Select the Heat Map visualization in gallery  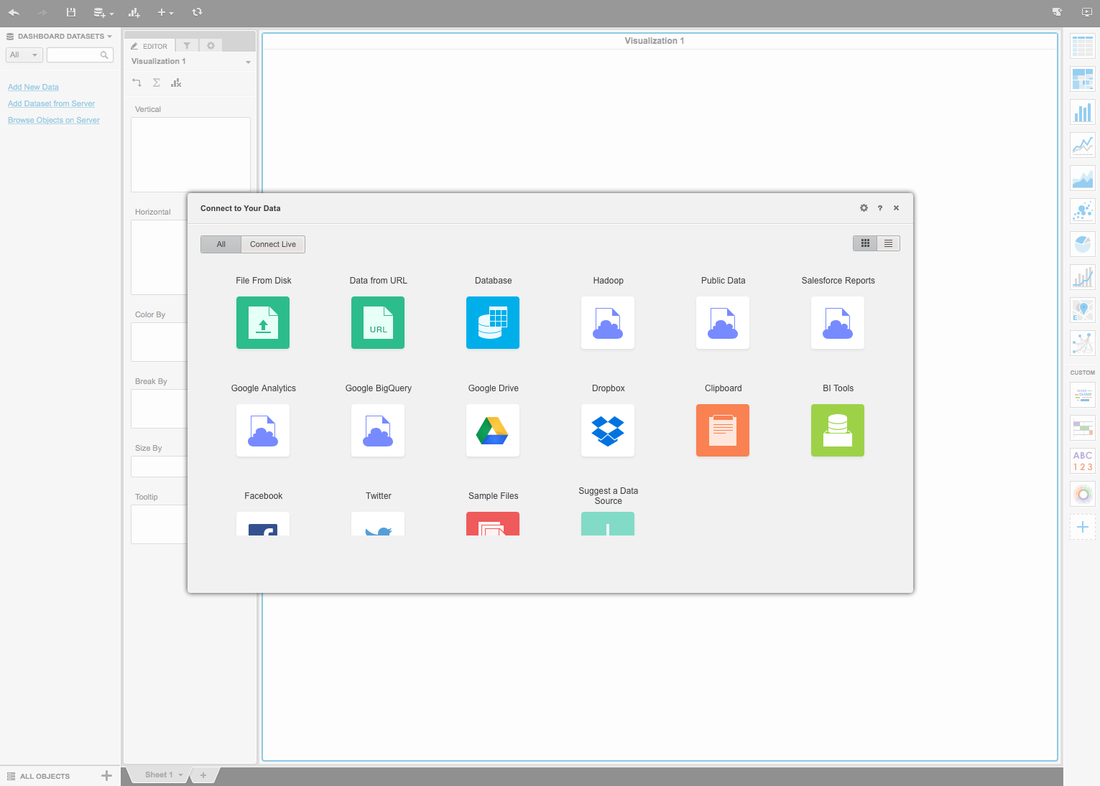click(x=1082, y=79)
